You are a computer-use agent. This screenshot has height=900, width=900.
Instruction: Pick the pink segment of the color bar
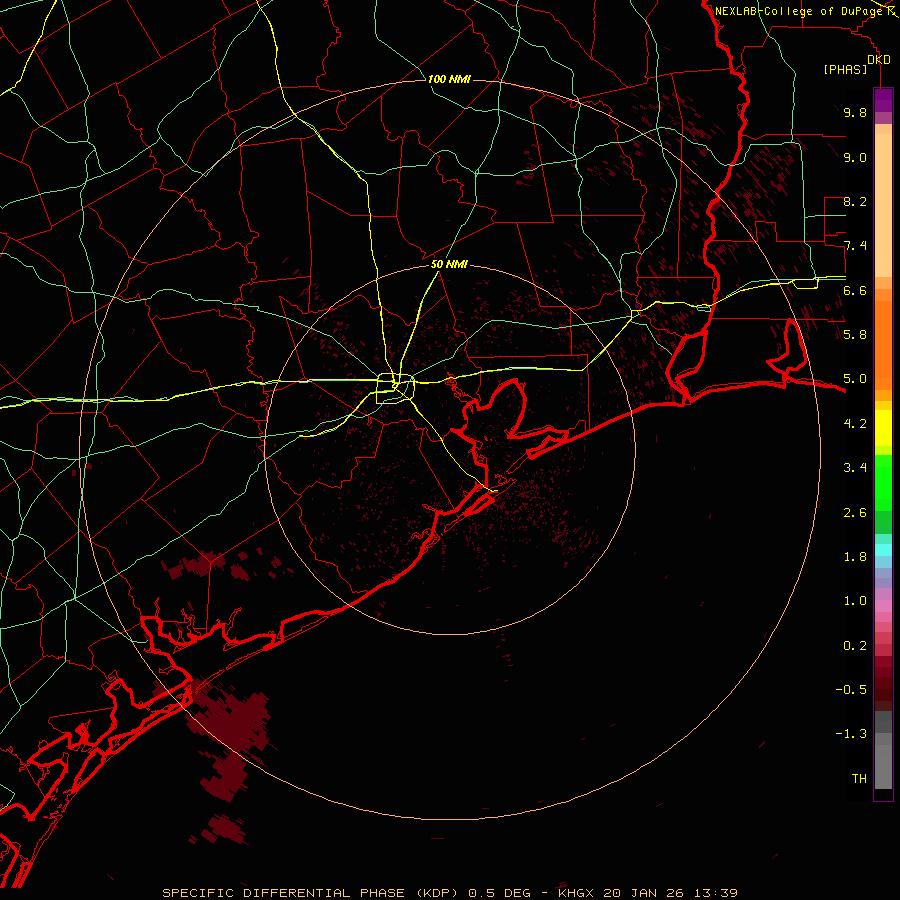(x=883, y=606)
